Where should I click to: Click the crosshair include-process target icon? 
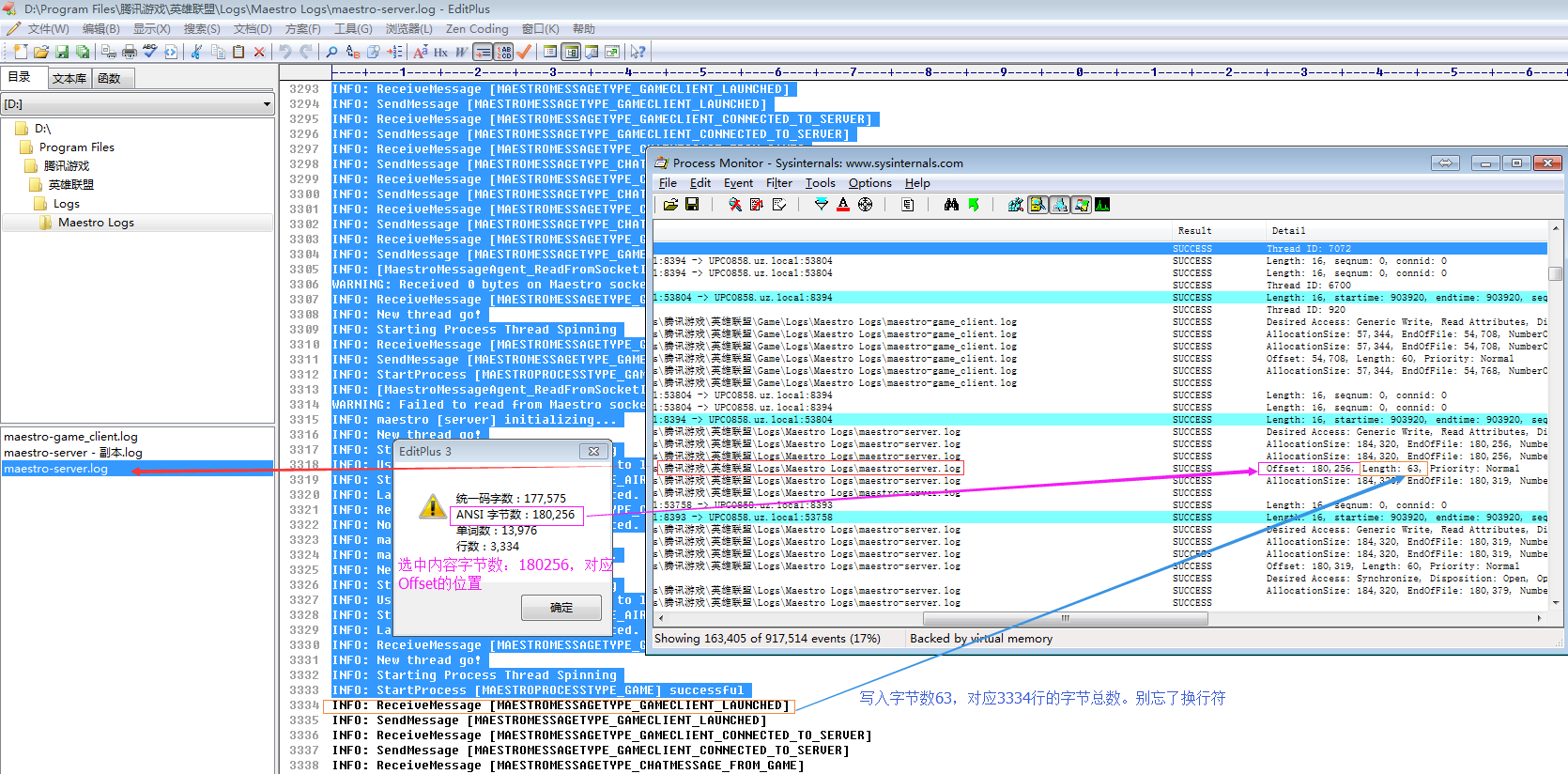(865, 204)
